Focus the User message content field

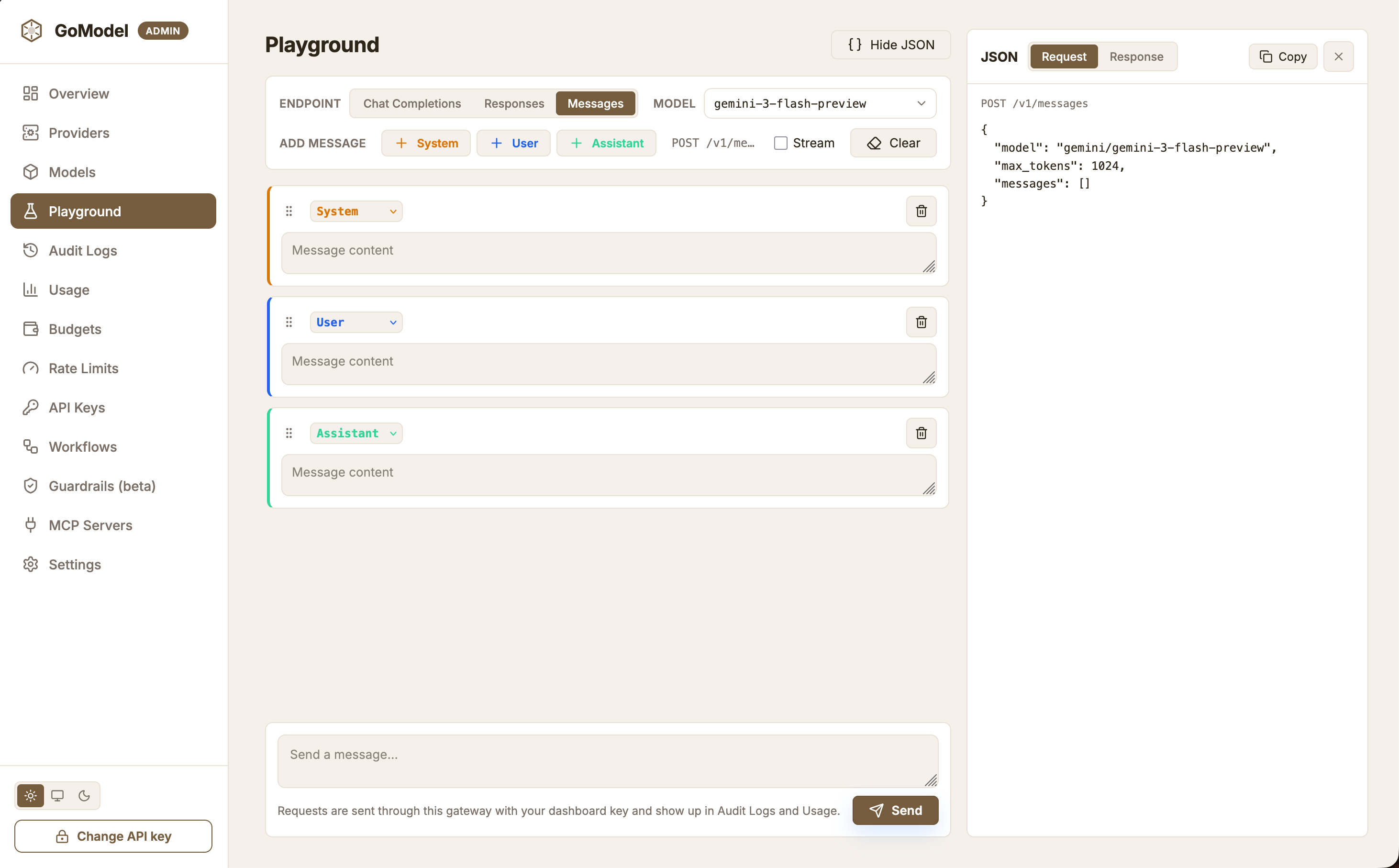tap(608, 364)
